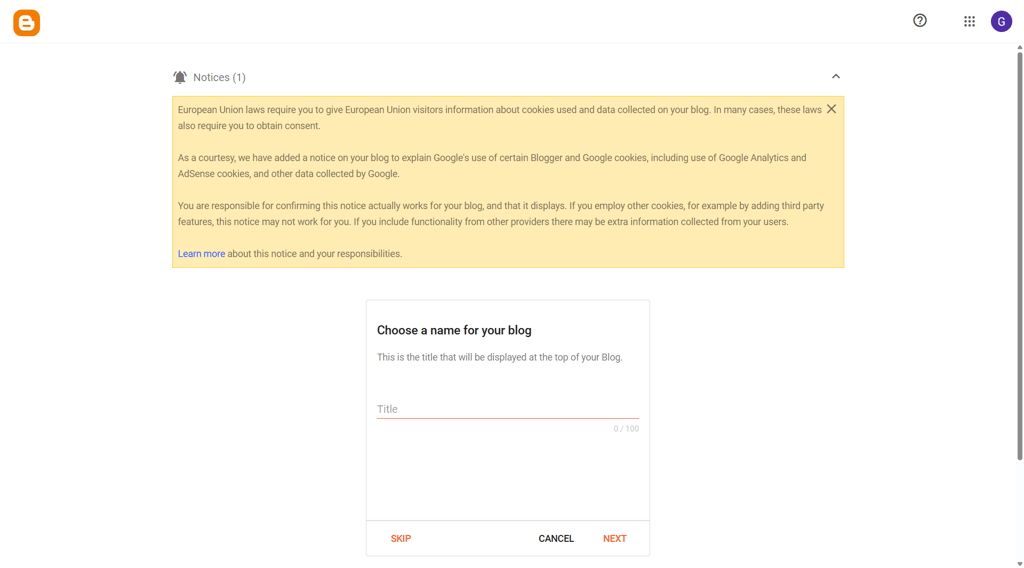Screen dimensions: 1024x568
Task: Open the Learn more link
Action: coord(201,254)
